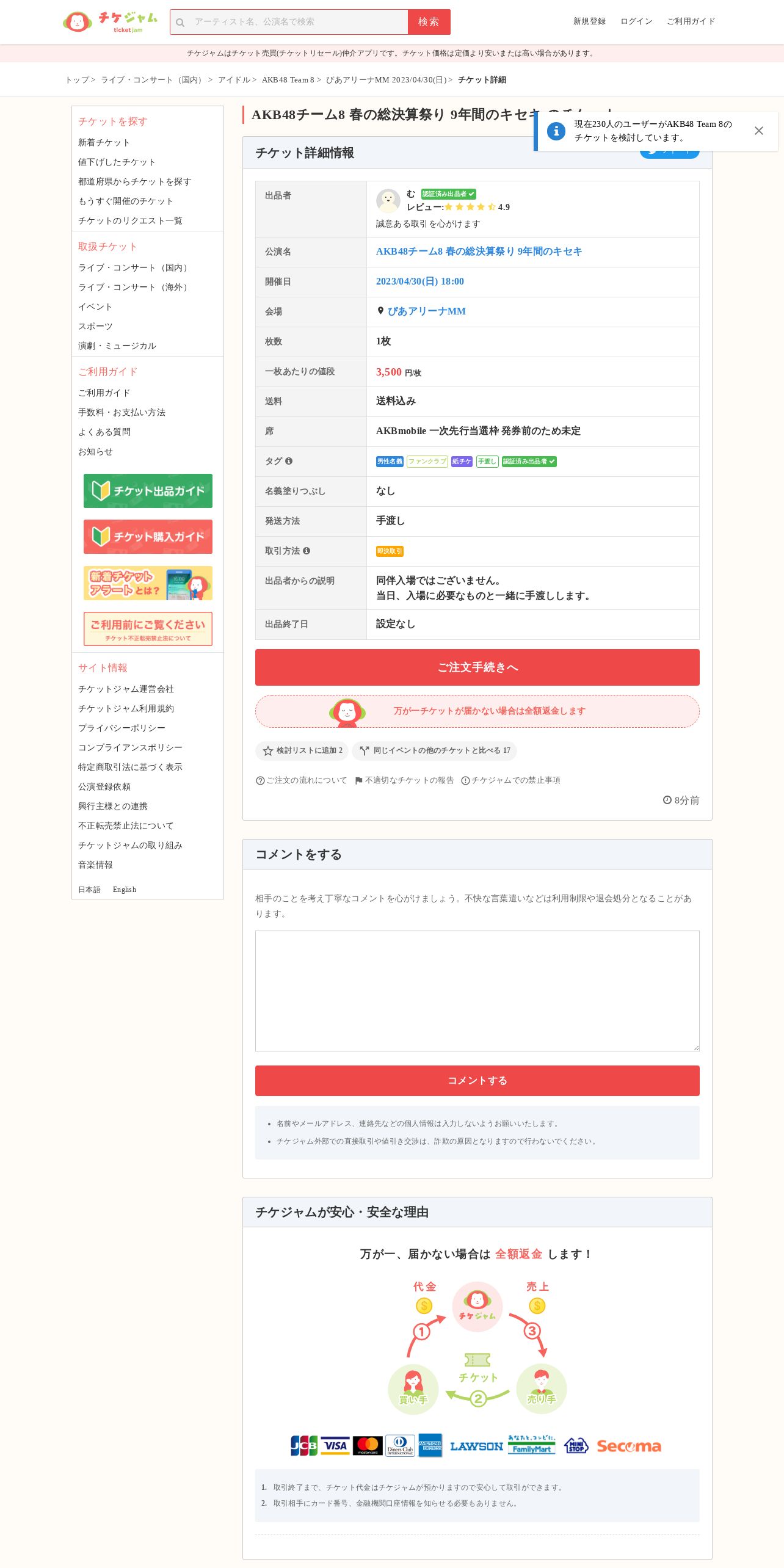Click the star icon on 検討リストに追加

[267, 751]
